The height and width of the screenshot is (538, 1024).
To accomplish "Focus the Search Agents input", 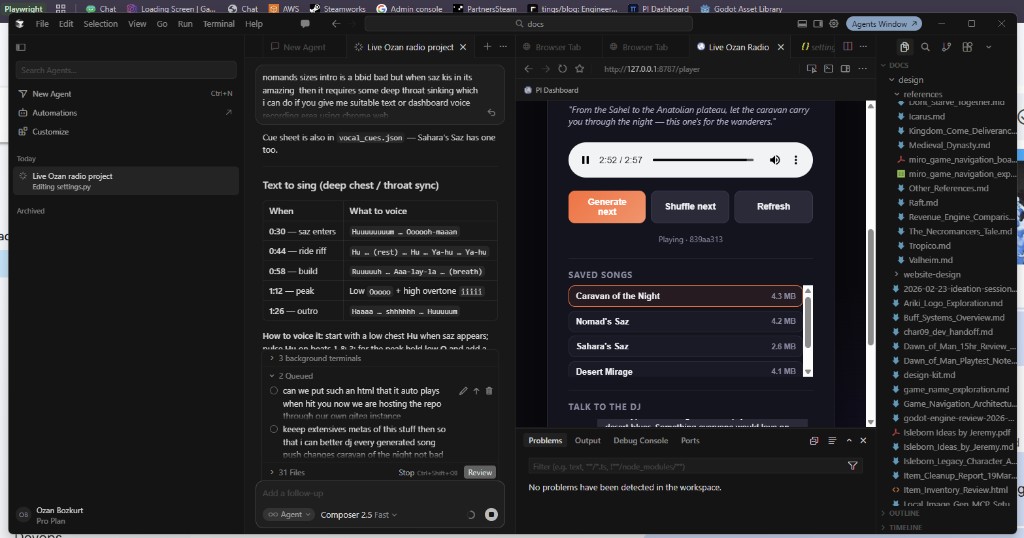I will (x=126, y=70).
